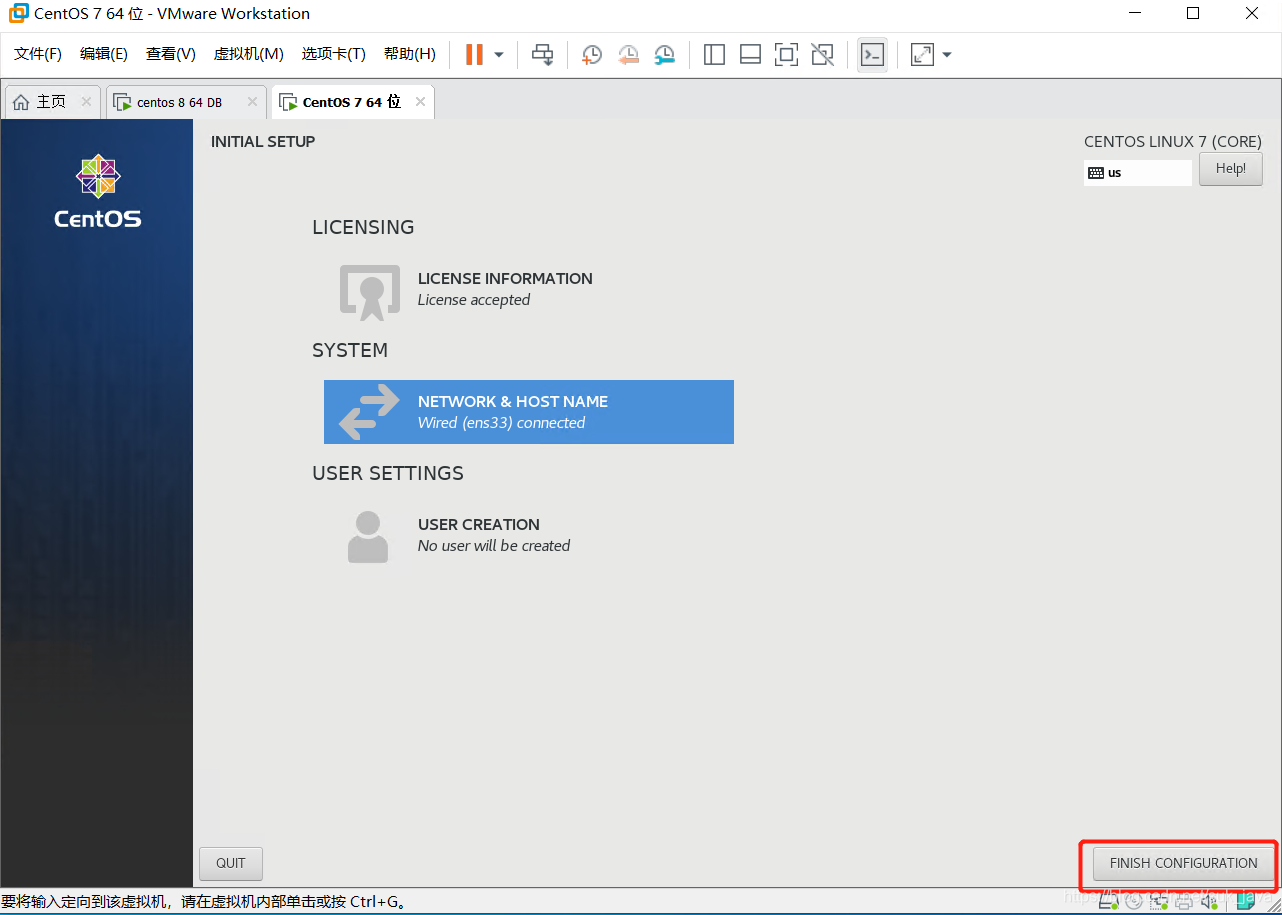Take a snapshot of the VM
Viewport: 1282px width, 915px height.
pyautogui.click(x=592, y=55)
